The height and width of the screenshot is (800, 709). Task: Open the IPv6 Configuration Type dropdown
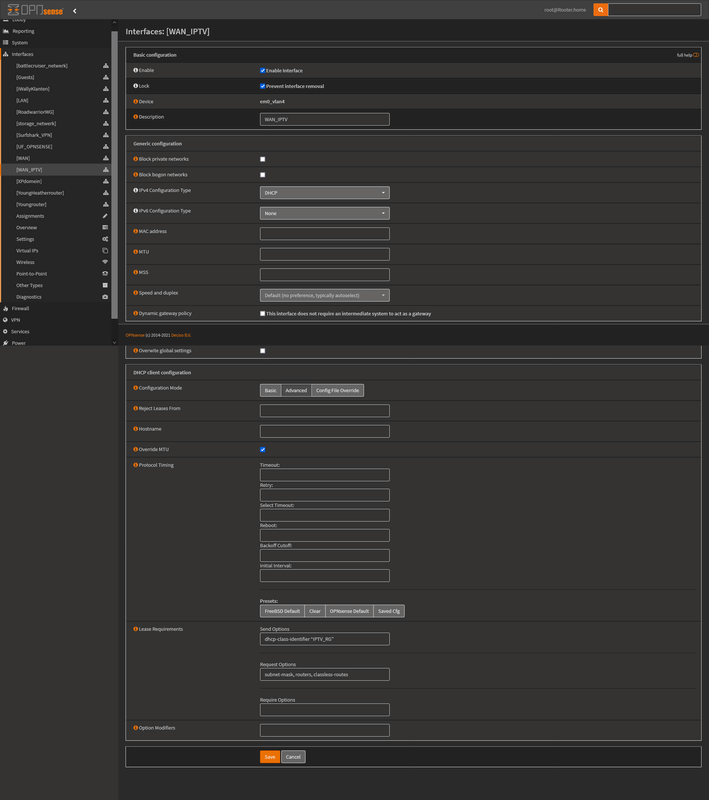tap(324, 213)
